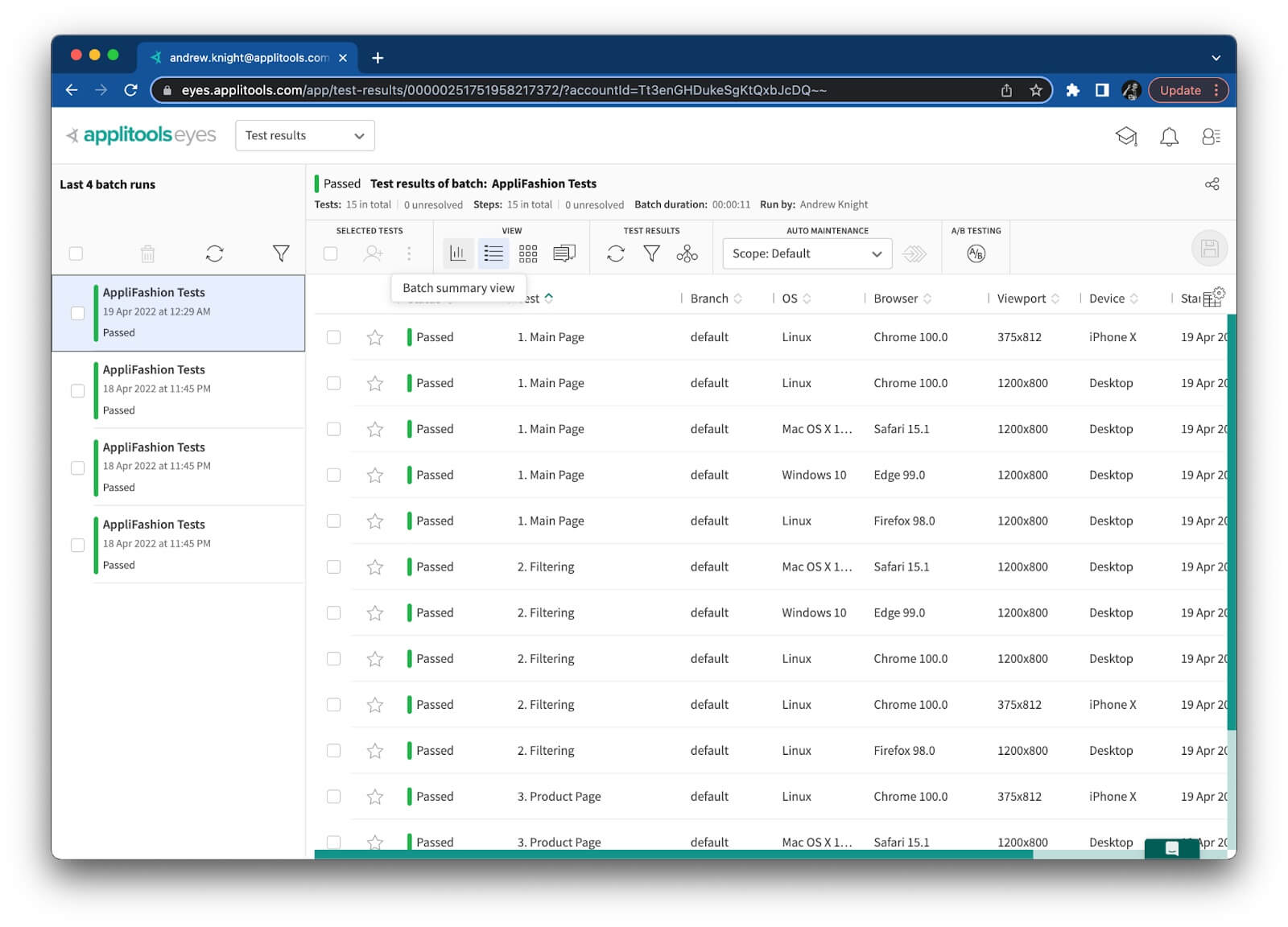This screenshot has height=927, width=1288.
Task: Expand the Scope: Default dropdown
Action: point(807,253)
